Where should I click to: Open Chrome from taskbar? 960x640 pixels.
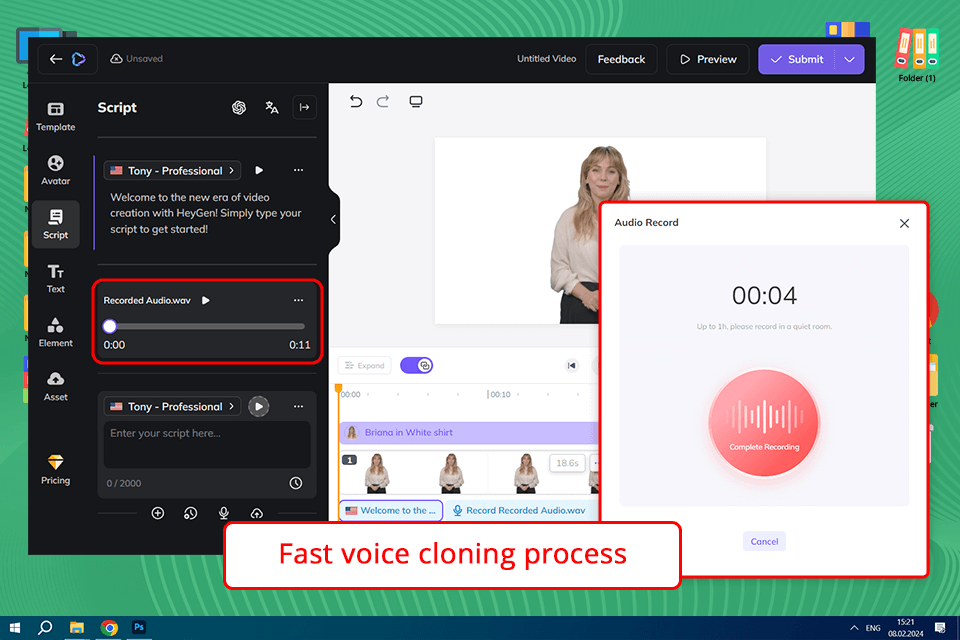(109, 628)
